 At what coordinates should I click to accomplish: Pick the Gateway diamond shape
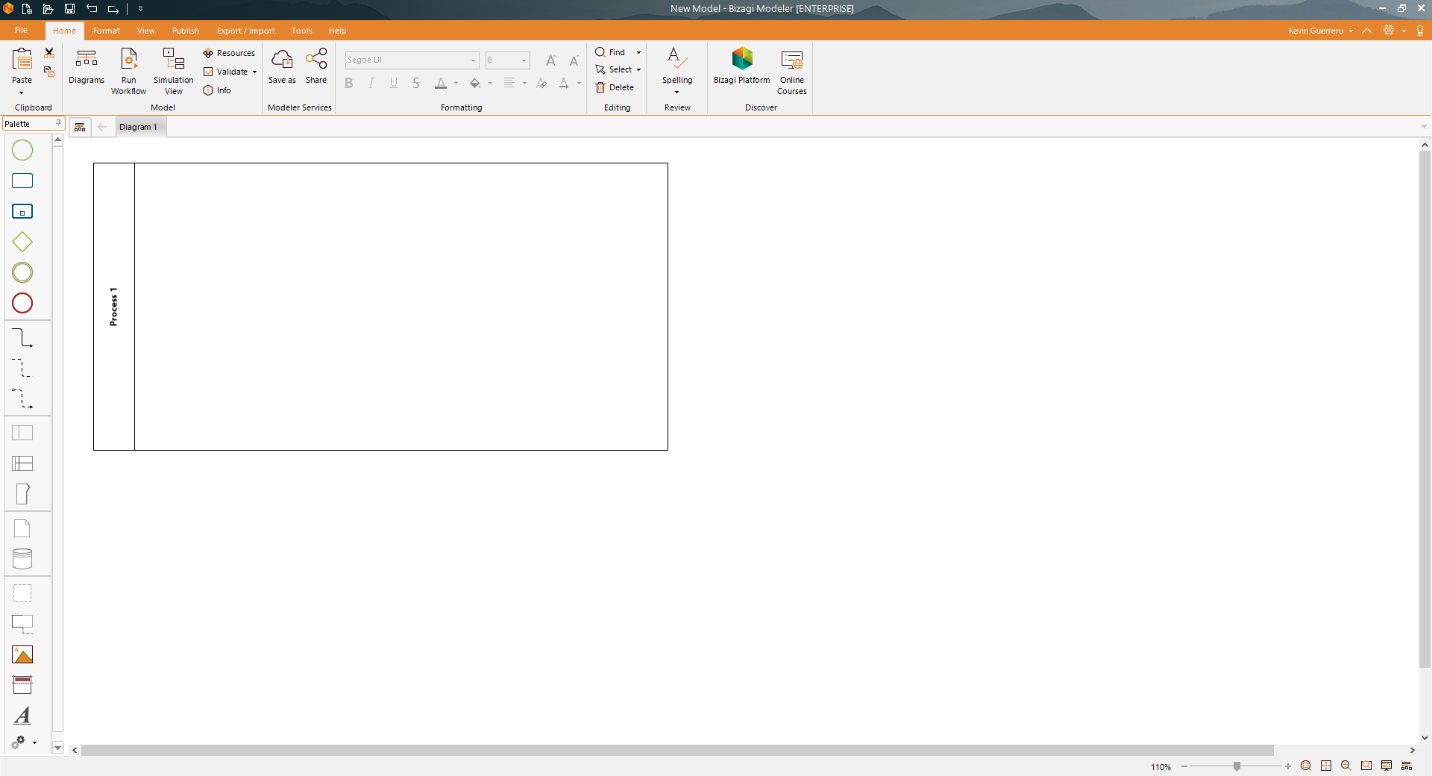(x=22, y=242)
